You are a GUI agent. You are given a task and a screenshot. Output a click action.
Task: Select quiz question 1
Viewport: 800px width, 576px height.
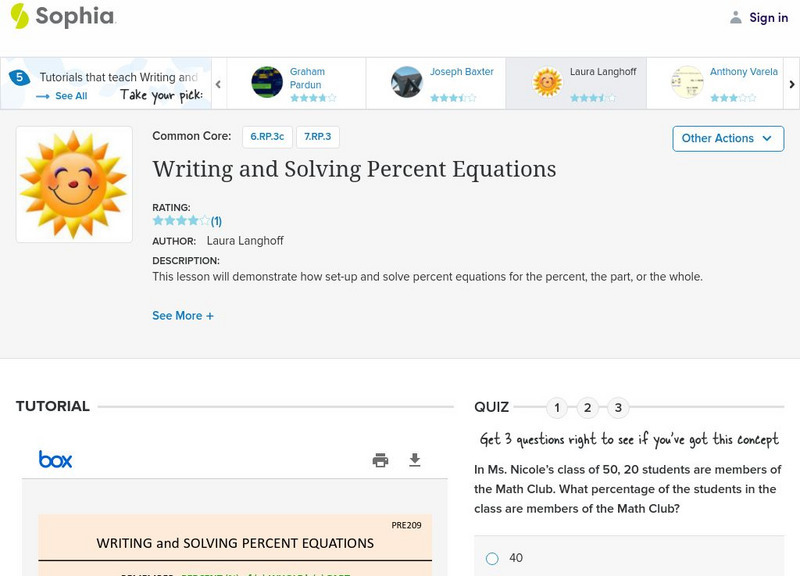tap(557, 408)
